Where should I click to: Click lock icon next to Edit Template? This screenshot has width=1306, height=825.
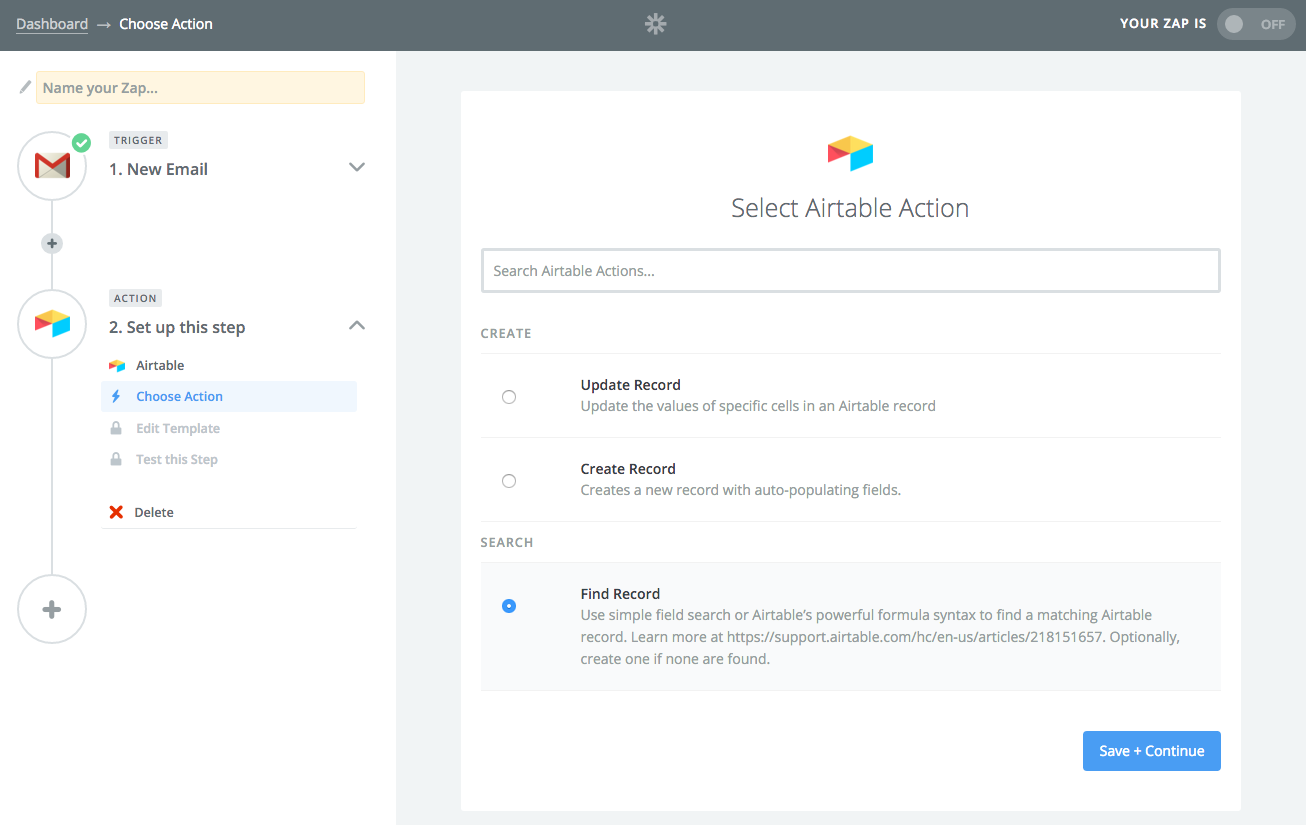[116, 428]
